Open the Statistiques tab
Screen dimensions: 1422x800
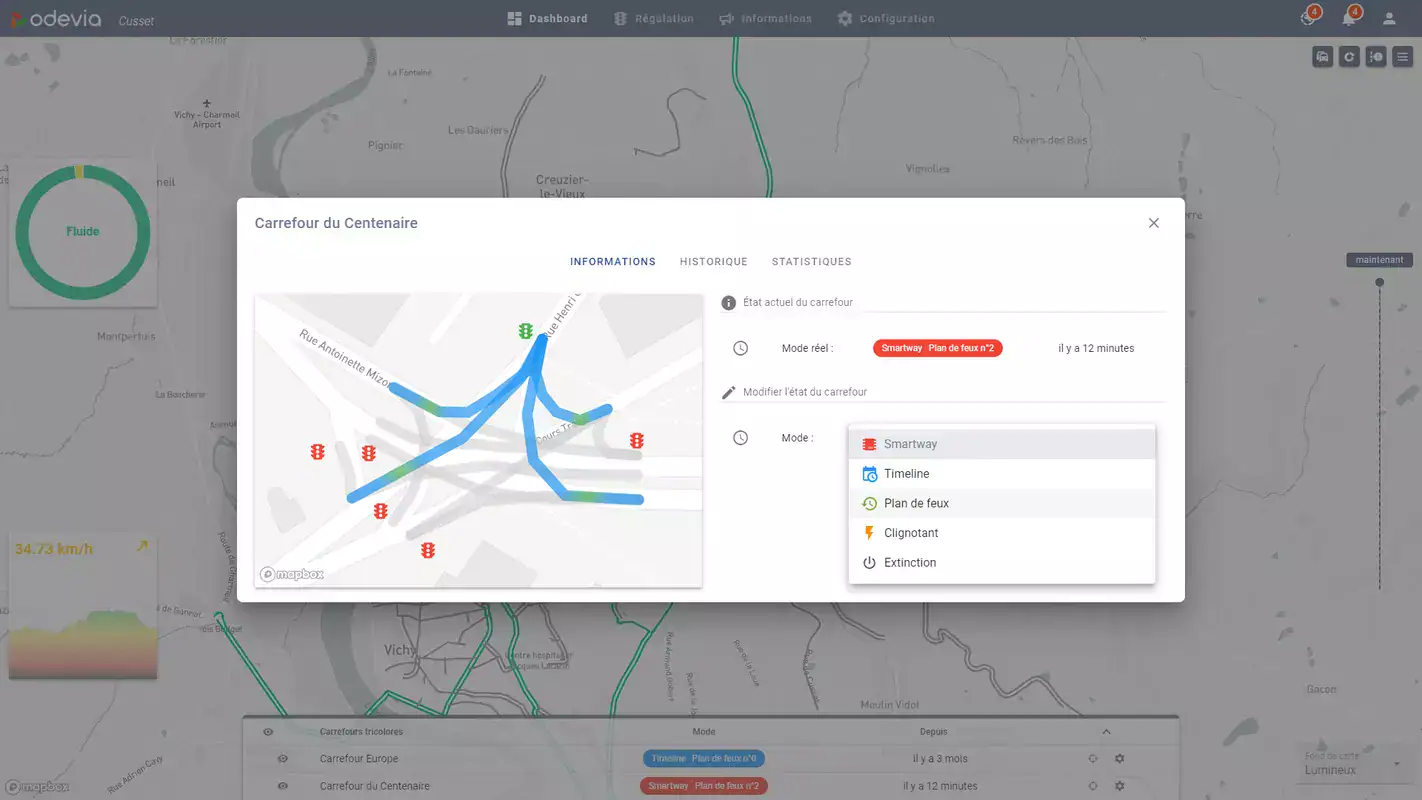pos(811,262)
